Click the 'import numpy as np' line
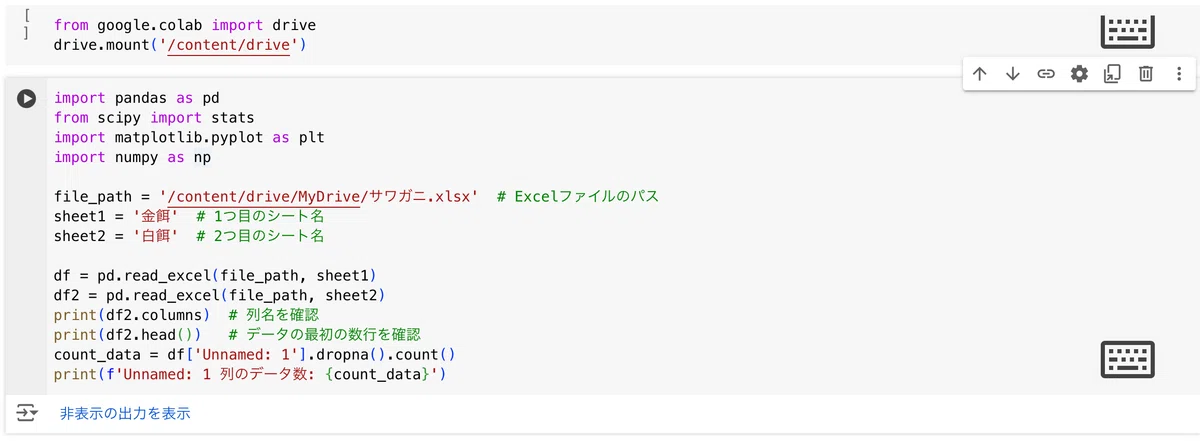 [132, 157]
